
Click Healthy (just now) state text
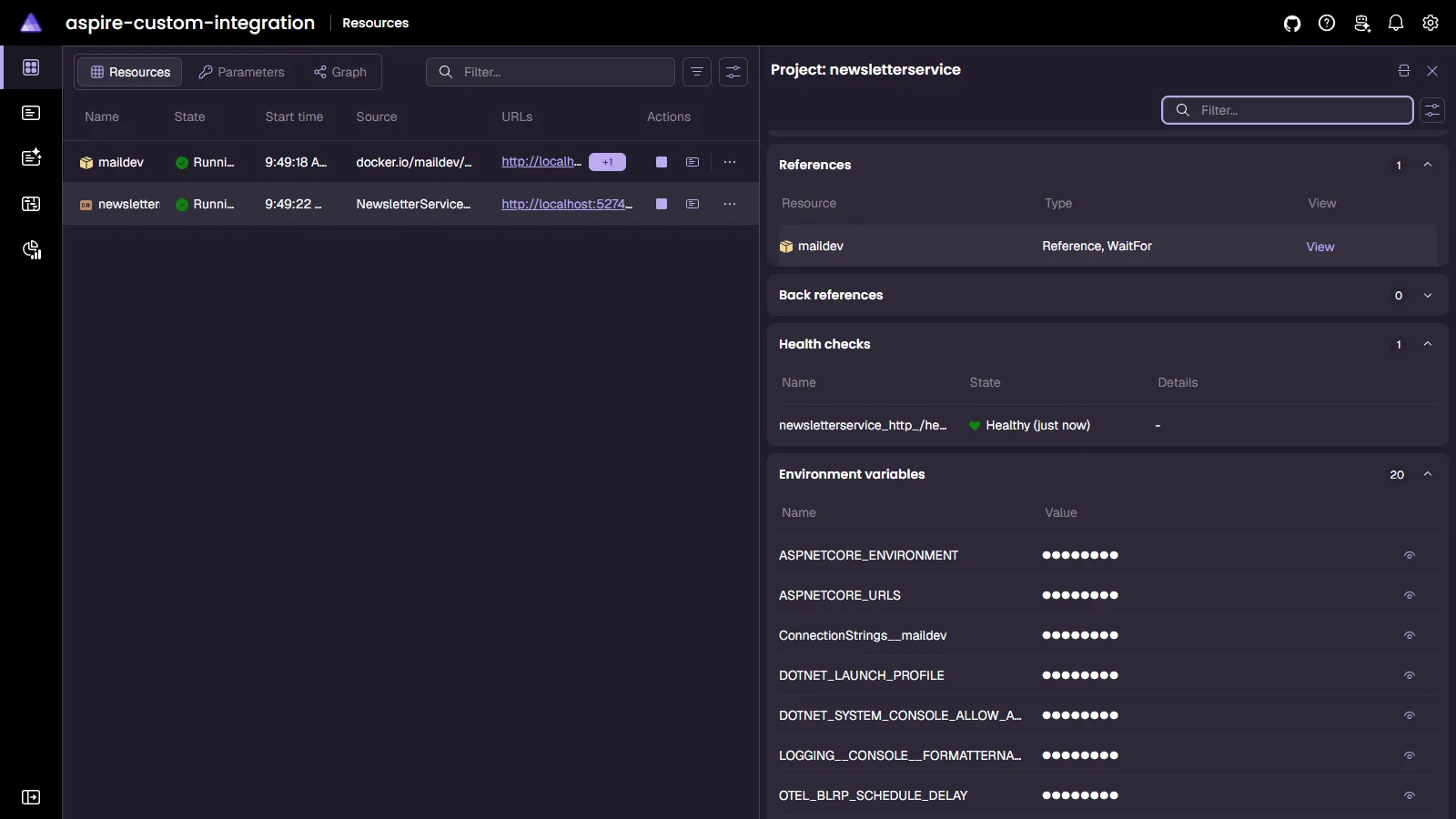tap(1037, 425)
